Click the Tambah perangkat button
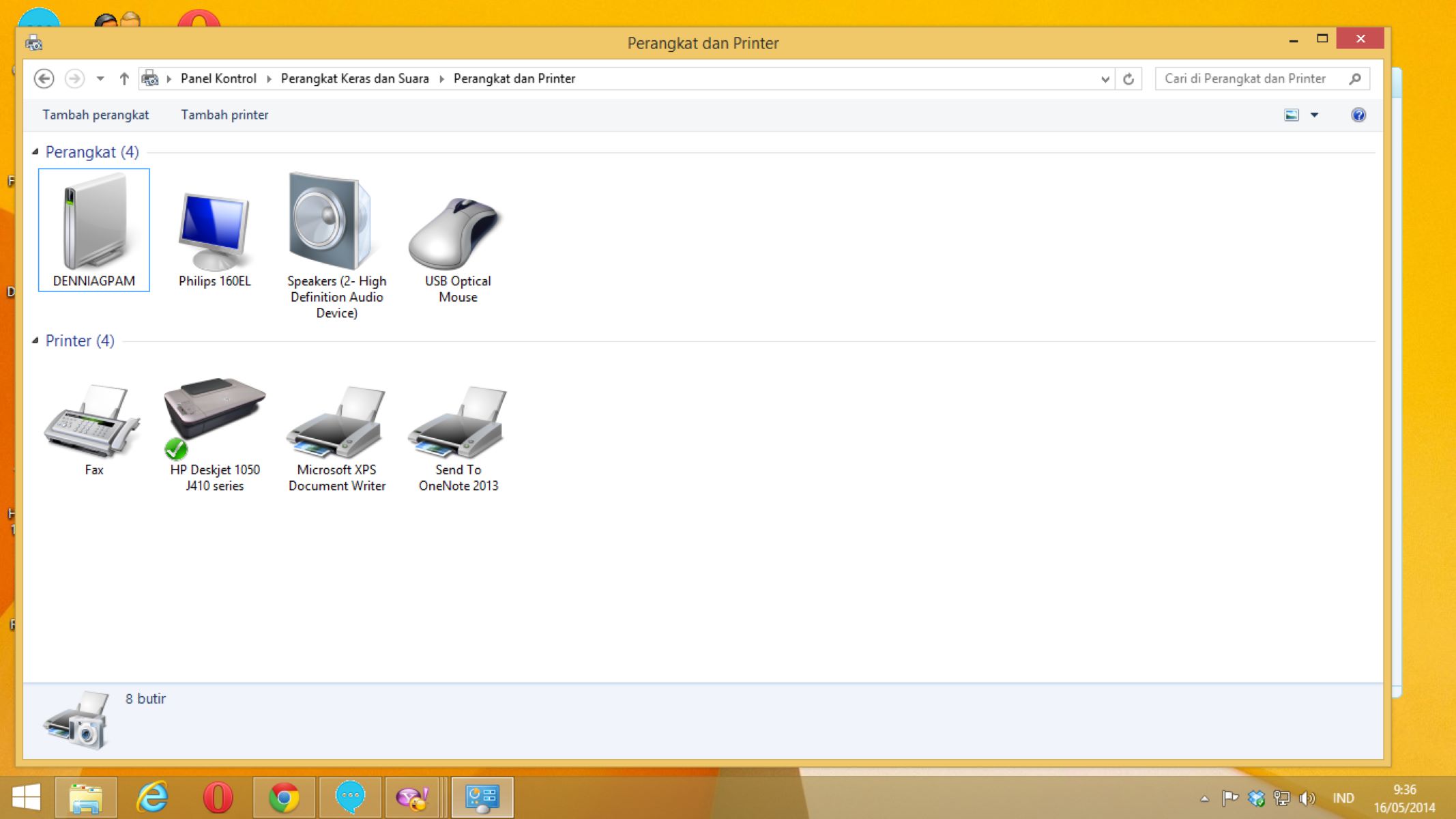Viewport: 1456px width, 819px height. coord(96,114)
